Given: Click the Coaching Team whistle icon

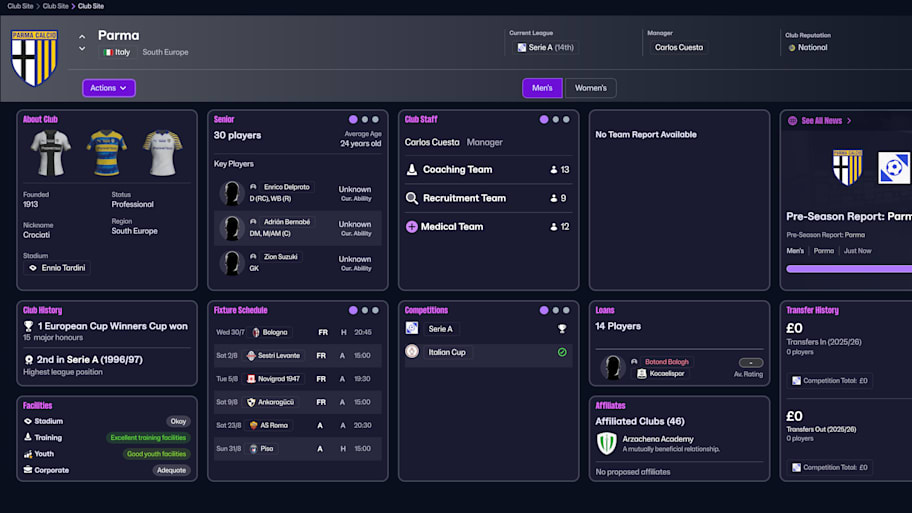Looking at the screenshot, I should coord(411,170).
